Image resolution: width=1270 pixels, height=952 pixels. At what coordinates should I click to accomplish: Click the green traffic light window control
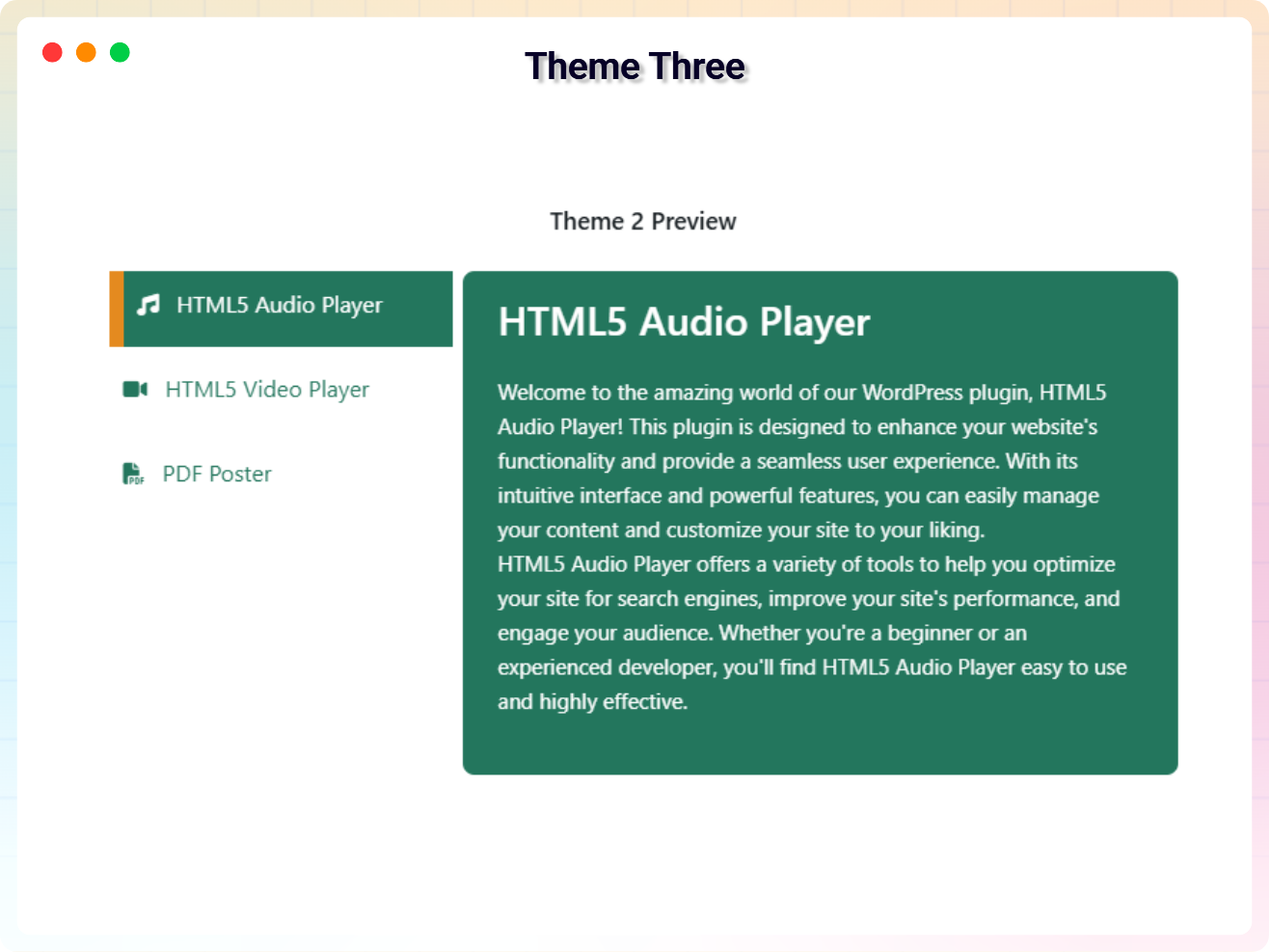(x=120, y=52)
